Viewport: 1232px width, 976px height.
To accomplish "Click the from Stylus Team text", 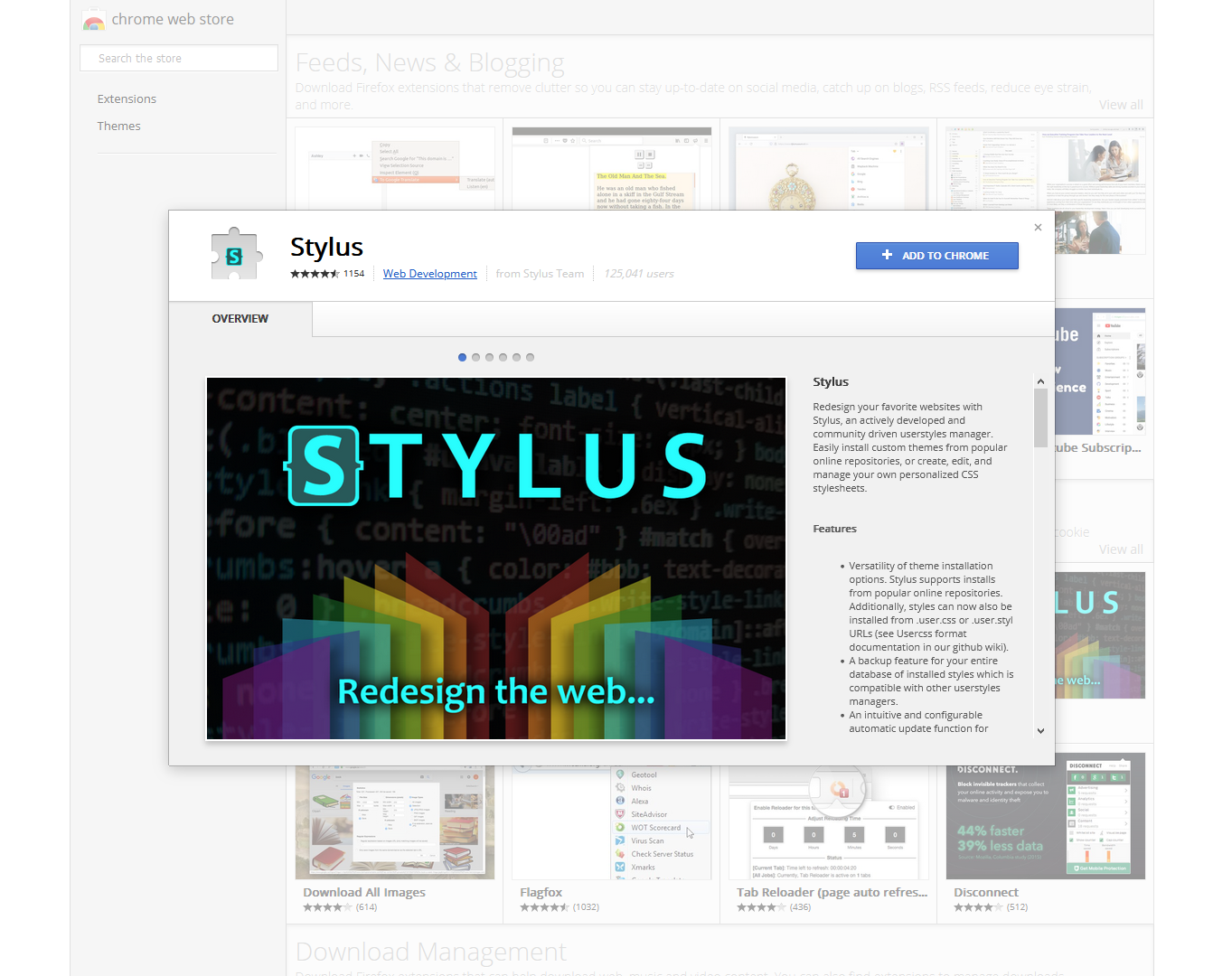I will coord(540,274).
